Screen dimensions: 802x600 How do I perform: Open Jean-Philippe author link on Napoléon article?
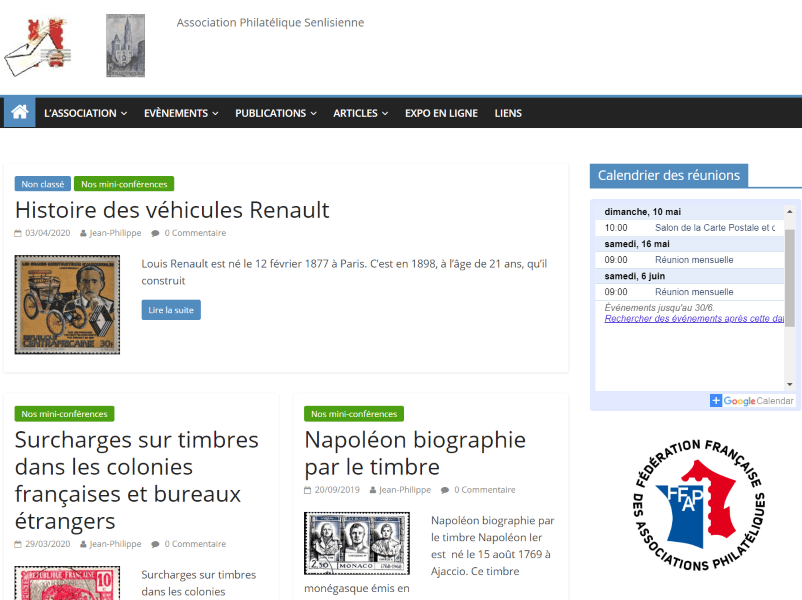pos(405,490)
